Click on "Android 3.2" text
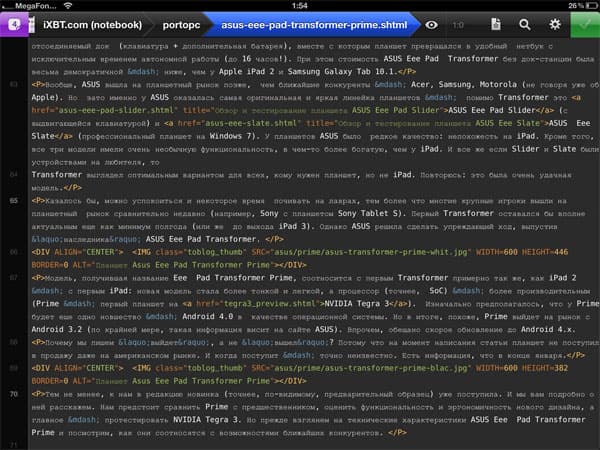This screenshot has width=600, height=450. (x=57, y=329)
